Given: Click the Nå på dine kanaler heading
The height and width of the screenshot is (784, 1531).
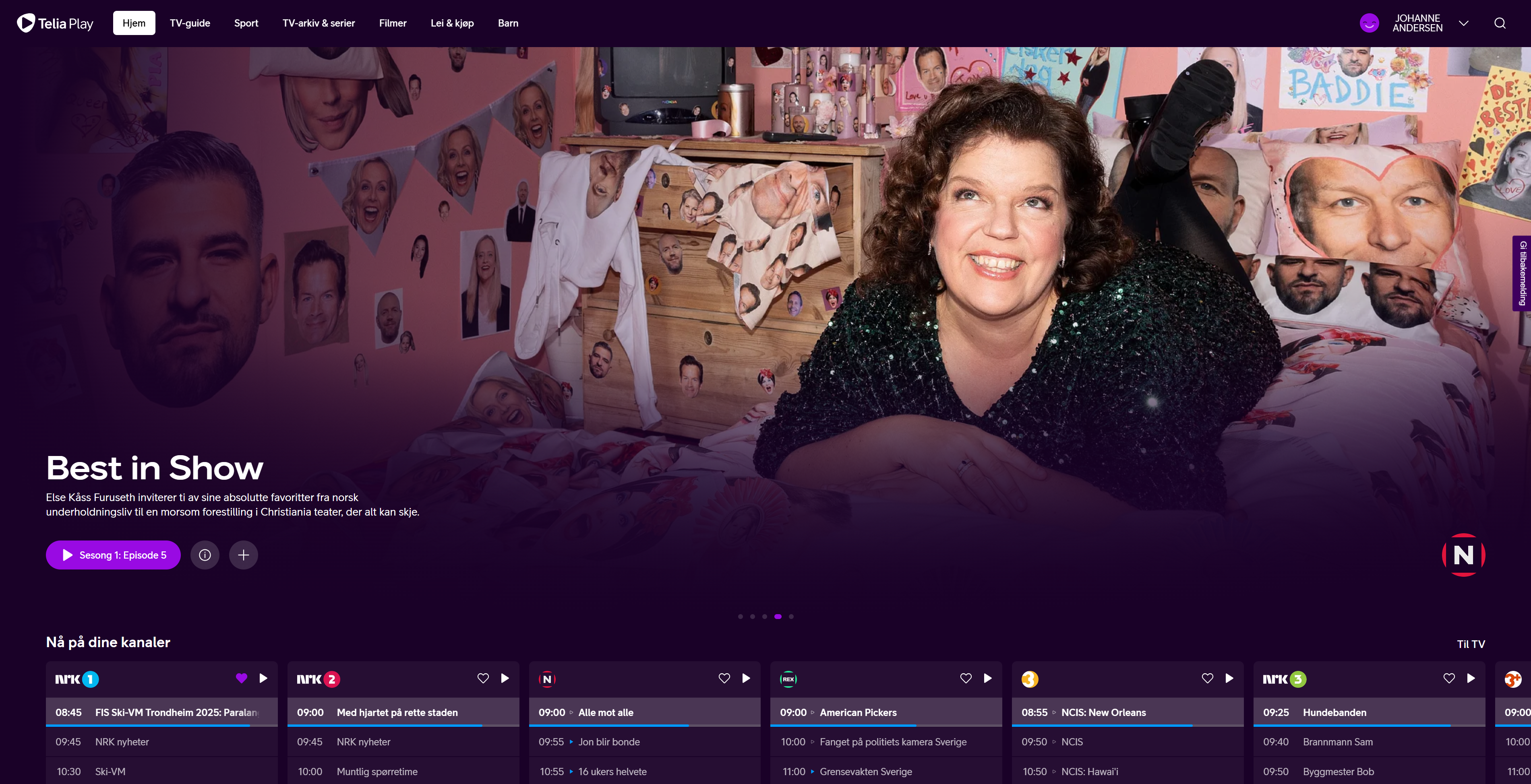Looking at the screenshot, I should (x=108, y=642).
